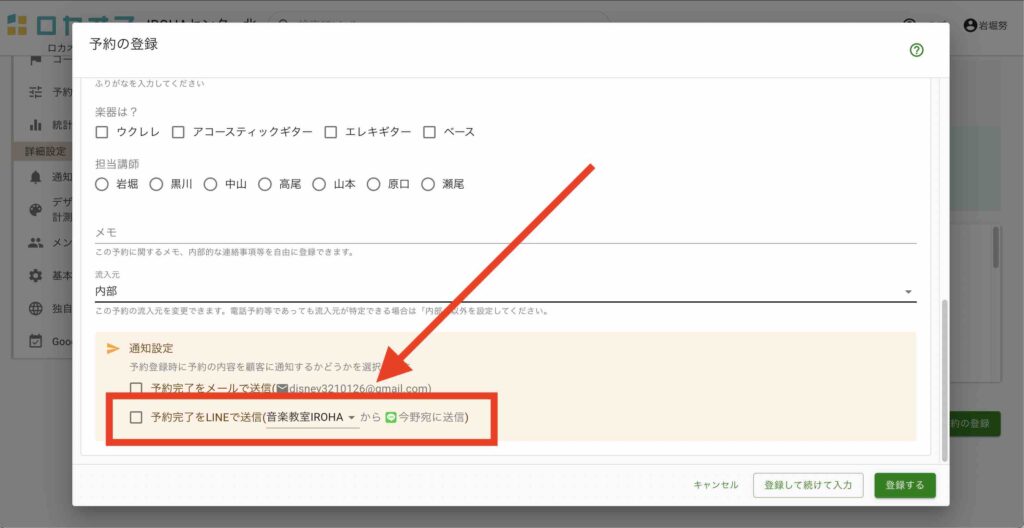Choose 山本 as the assigned instructor
Viewport: 1024px width, 528px height.
point(319,184)
